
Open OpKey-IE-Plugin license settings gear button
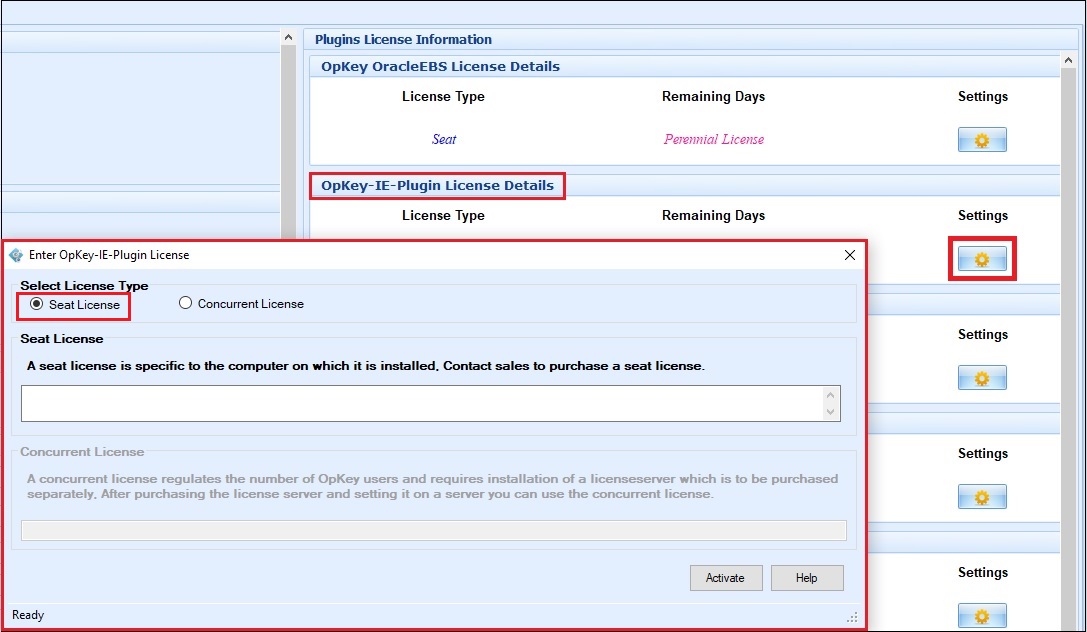coord(982,259)
